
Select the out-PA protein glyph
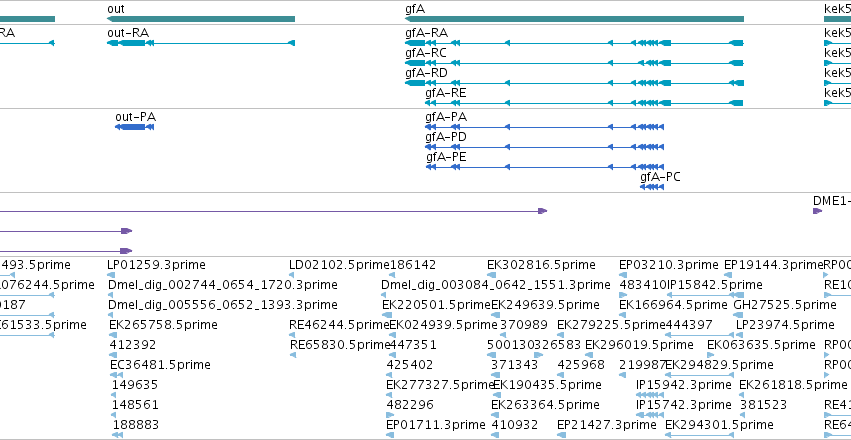click(x=135, y=127)
